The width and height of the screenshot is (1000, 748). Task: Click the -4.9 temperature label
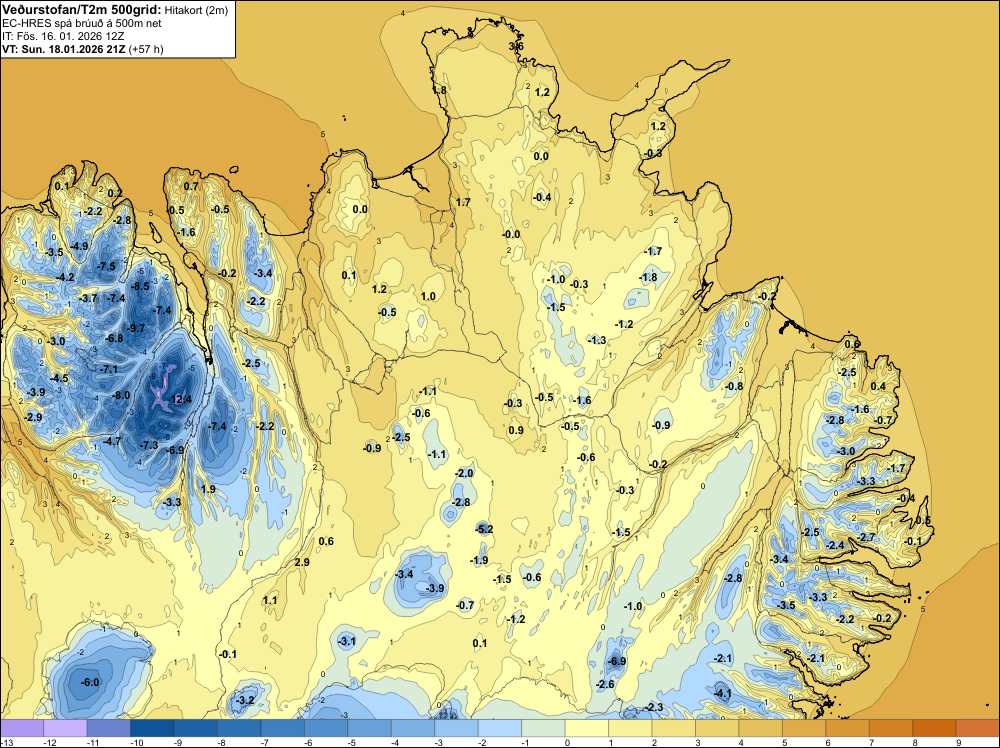[x=79, y=246]
